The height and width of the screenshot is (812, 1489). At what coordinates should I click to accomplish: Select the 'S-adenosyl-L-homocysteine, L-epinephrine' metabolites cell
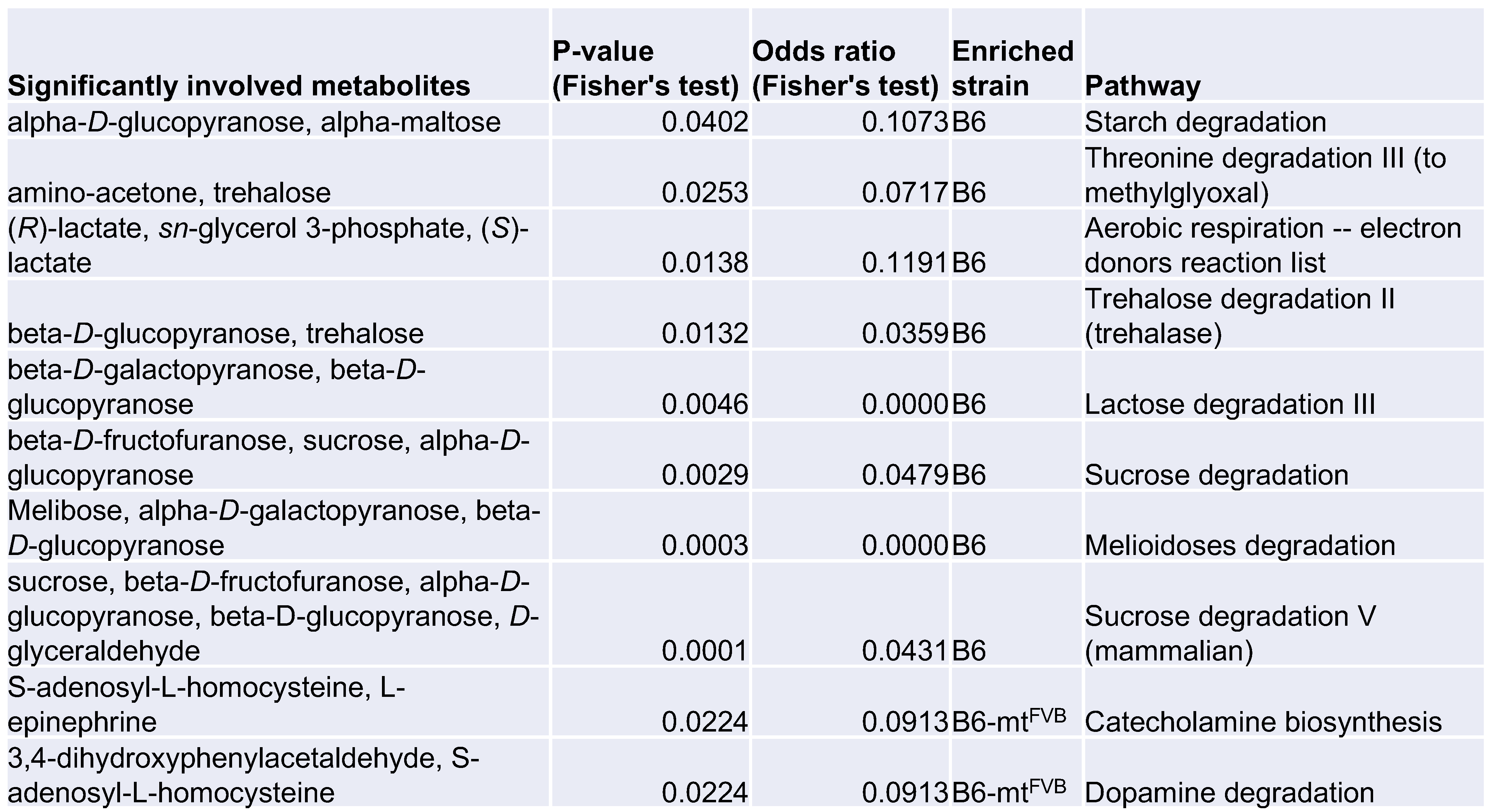pyautogui.click(x=206, y=704)
